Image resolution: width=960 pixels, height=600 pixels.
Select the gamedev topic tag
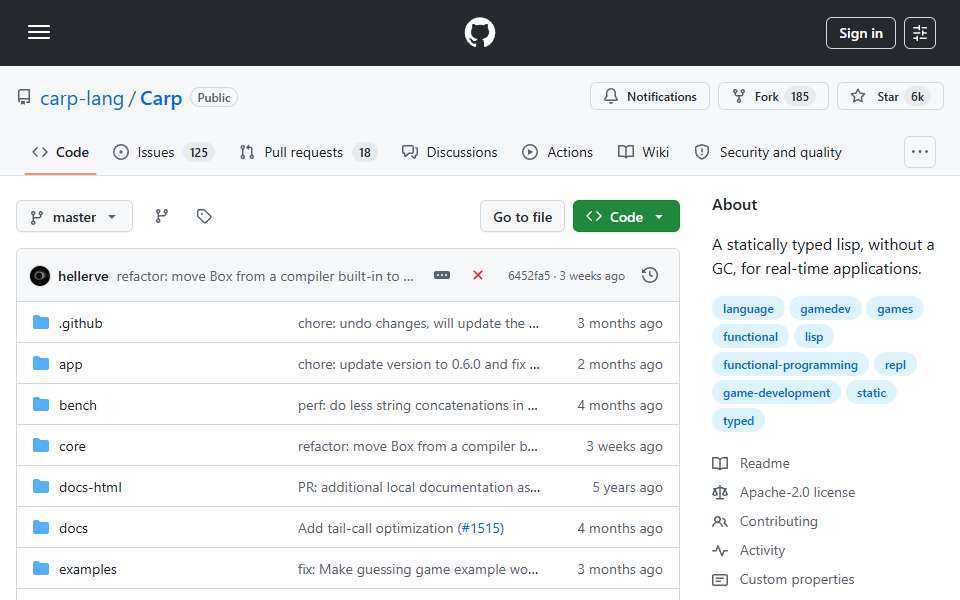point(825,309)
